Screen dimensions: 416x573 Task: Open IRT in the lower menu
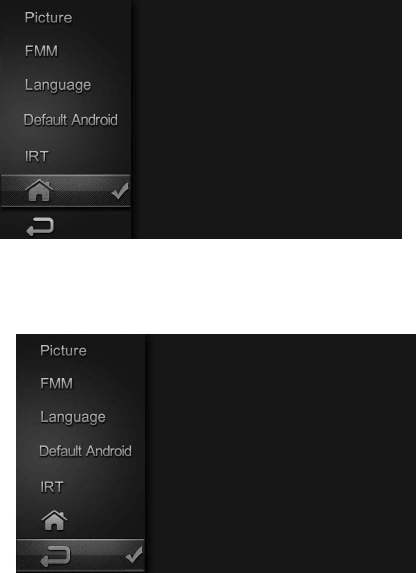(52, 487)
